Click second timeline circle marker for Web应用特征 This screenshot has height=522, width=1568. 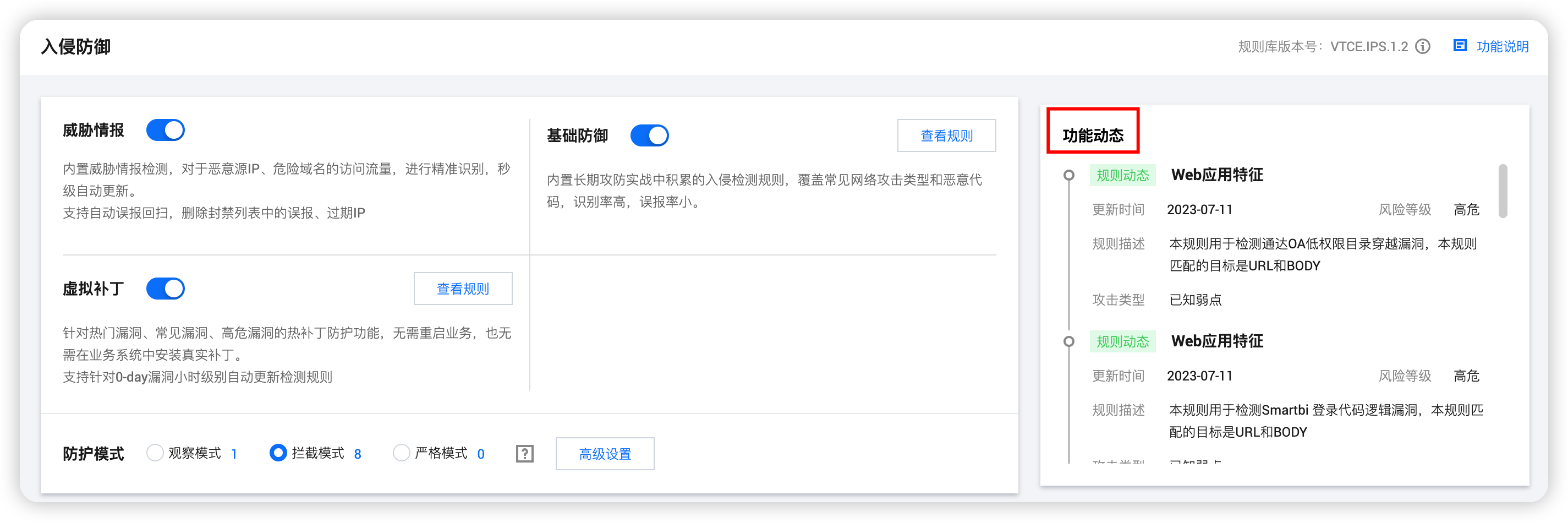[x=1068, y=342]
